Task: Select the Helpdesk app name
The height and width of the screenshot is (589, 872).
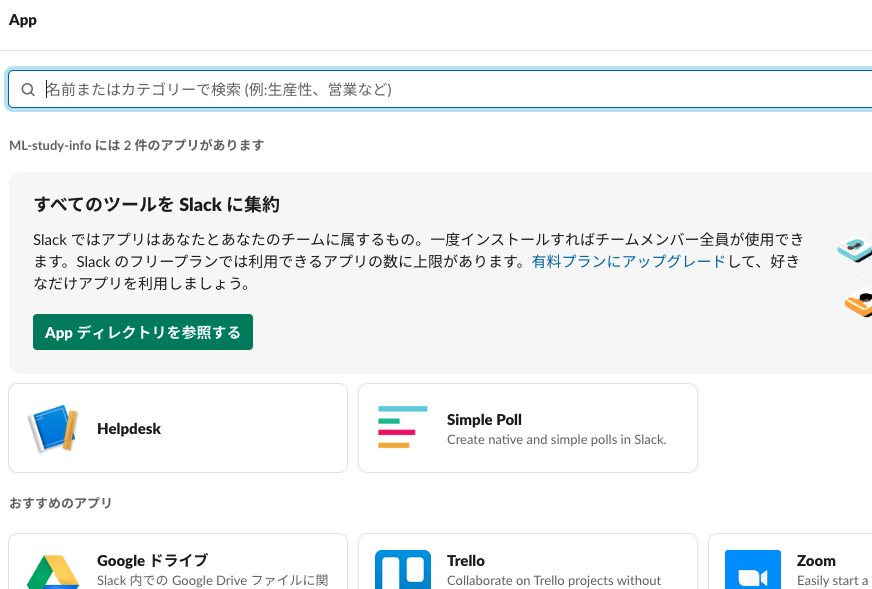Action: pyautogui.click(x=128, y=429)
